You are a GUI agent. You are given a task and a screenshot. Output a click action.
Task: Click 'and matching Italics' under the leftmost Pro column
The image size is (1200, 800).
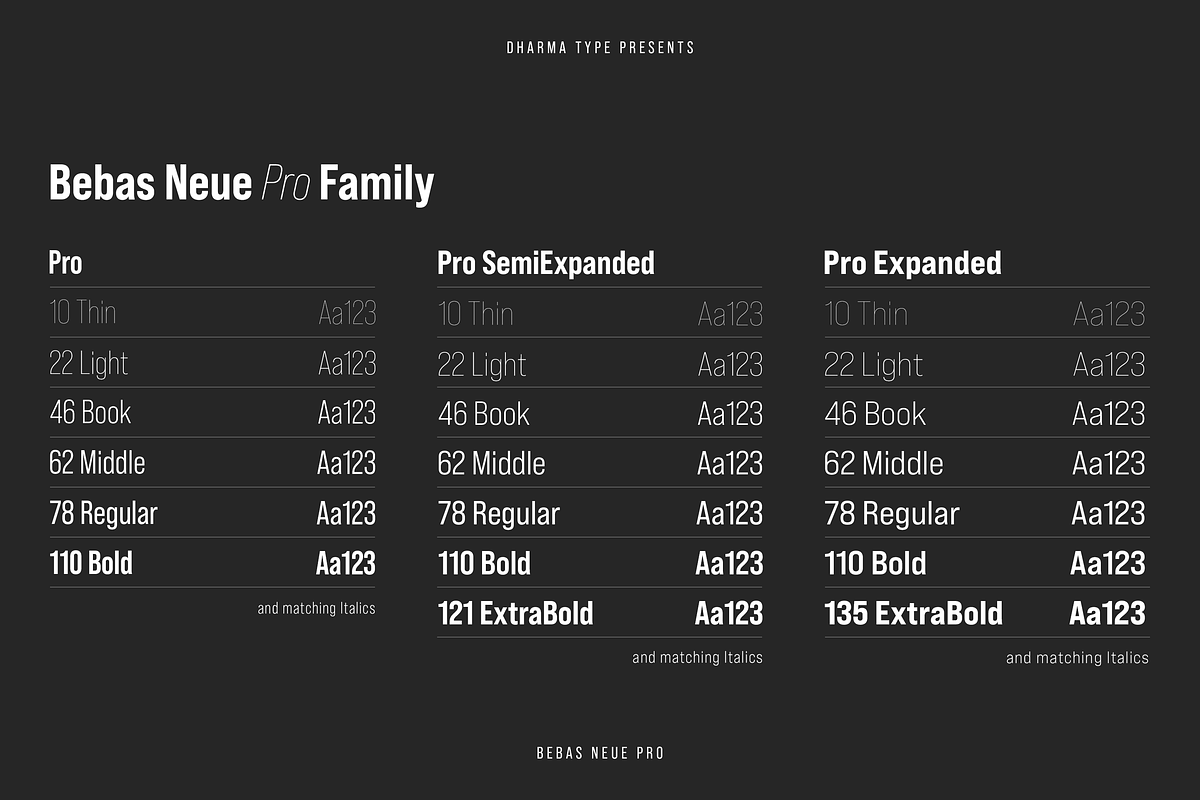pos(316,608)
